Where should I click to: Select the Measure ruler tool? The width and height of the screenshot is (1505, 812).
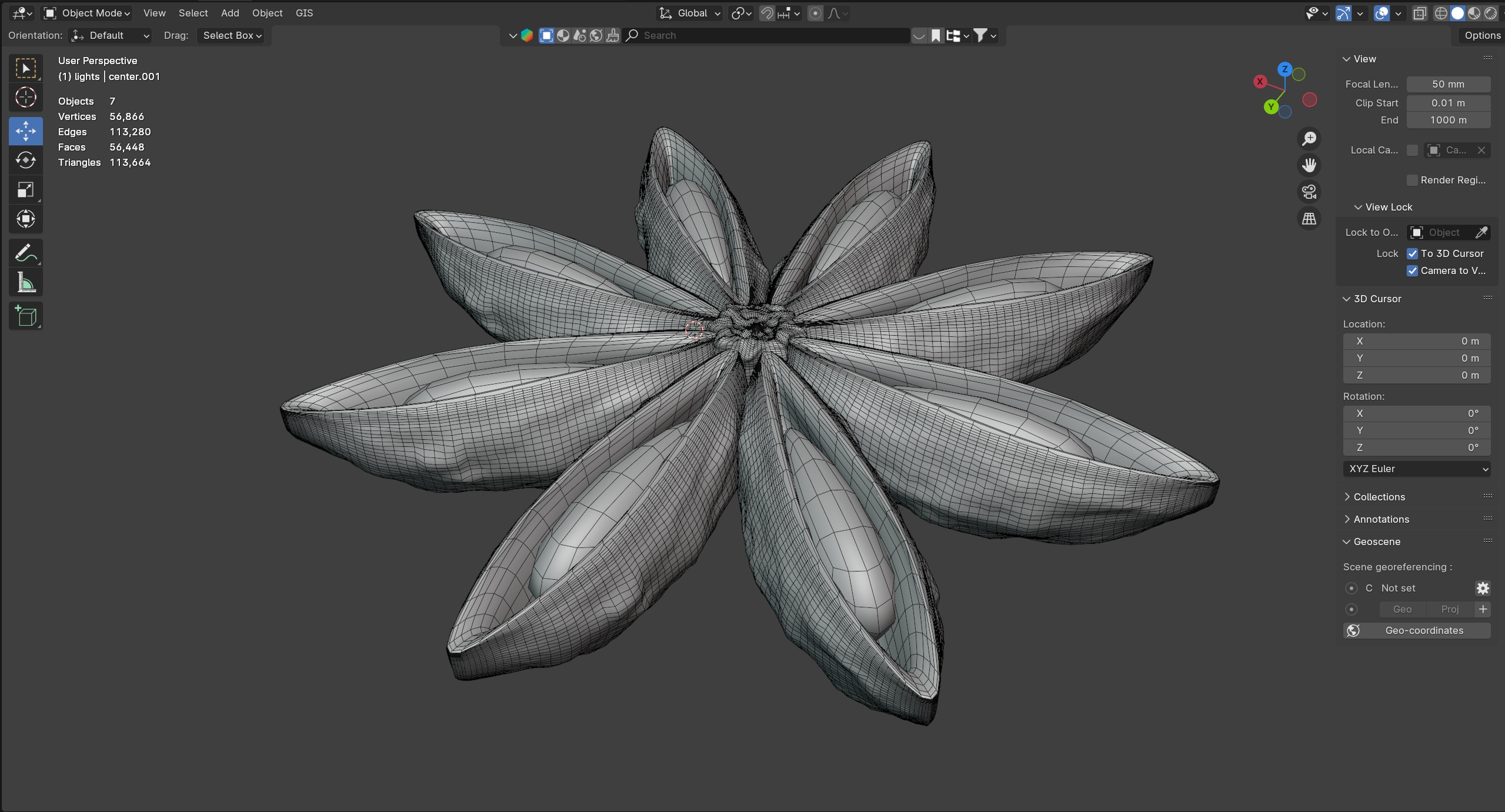pyautogui.click(x=25, y=283)
